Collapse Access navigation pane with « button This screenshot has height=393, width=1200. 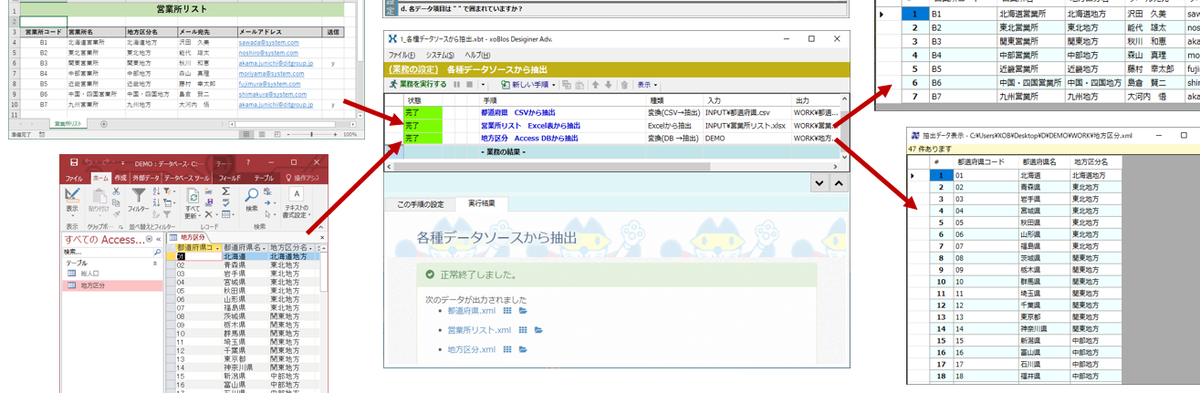point(158,239)
